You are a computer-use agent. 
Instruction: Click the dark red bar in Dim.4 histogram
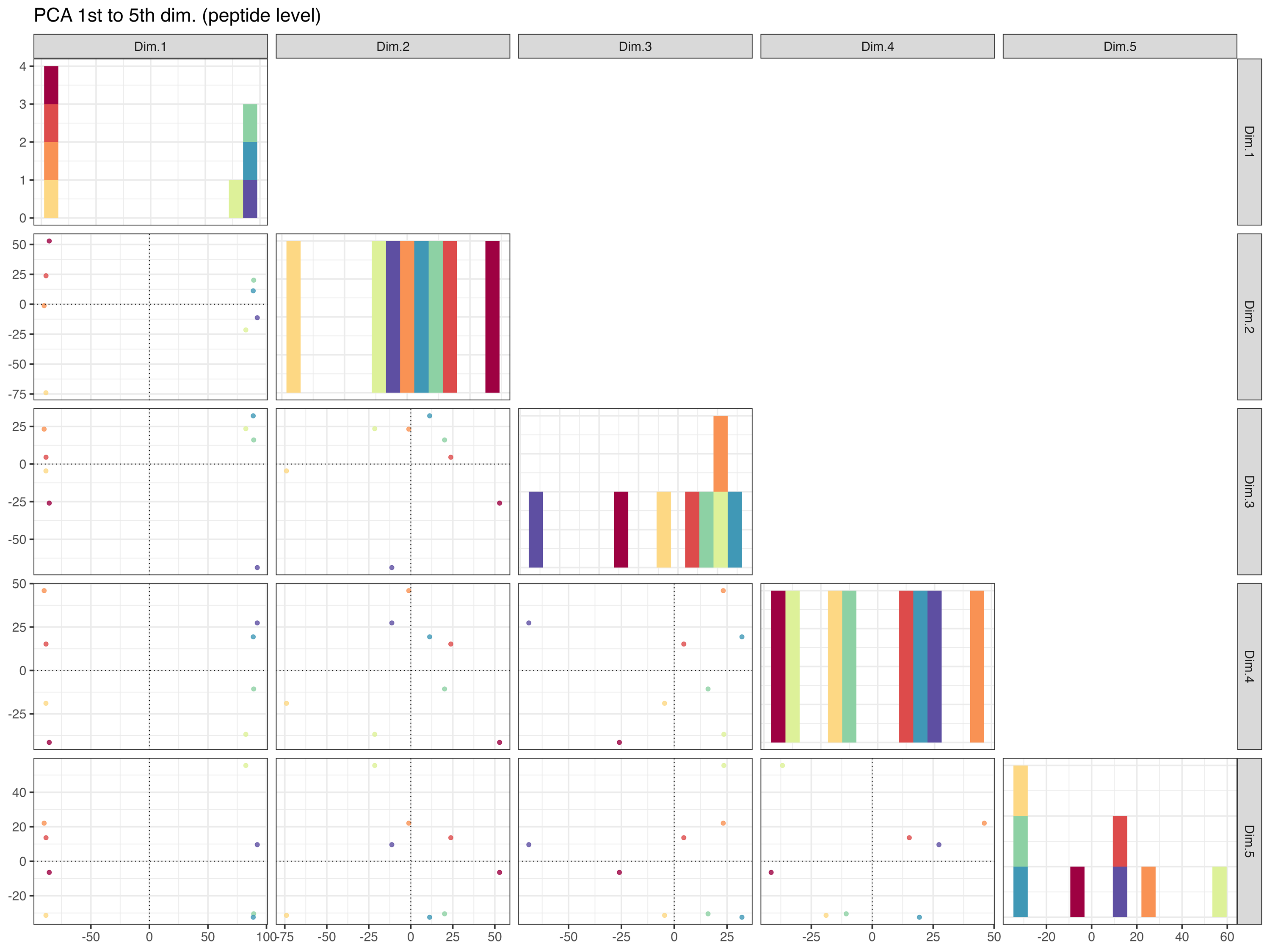[x=778, y=666]
